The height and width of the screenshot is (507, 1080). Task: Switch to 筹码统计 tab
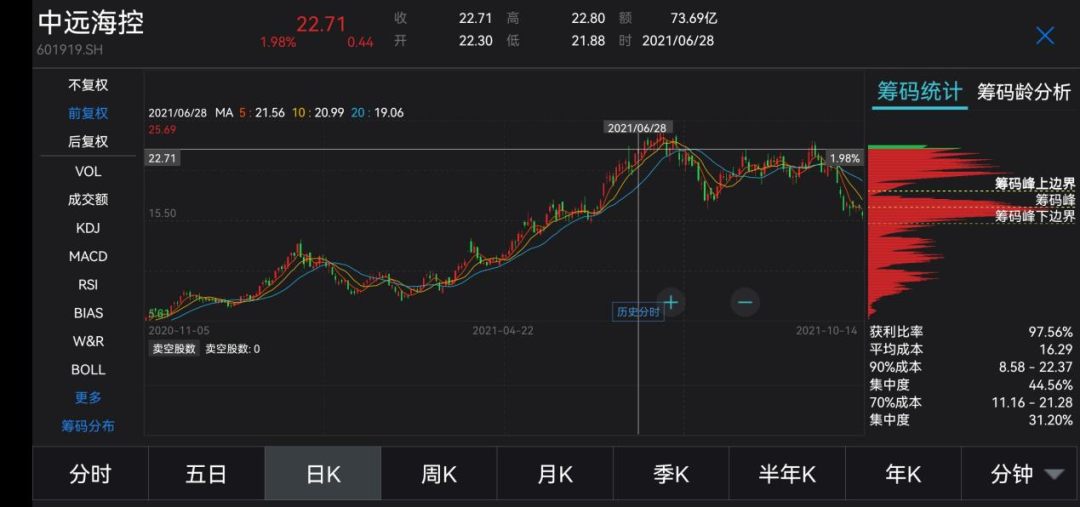coord(920,92)
